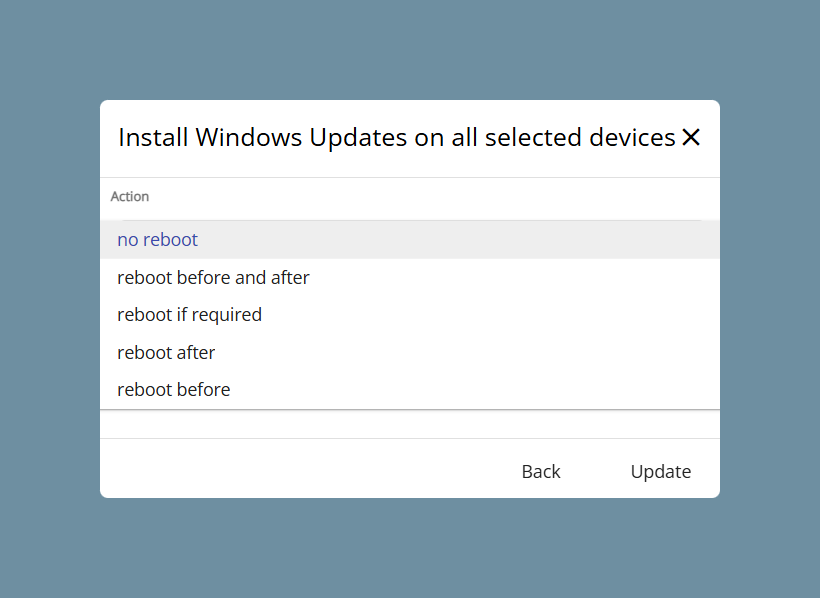Click empty area below the action list

point(410,424)
